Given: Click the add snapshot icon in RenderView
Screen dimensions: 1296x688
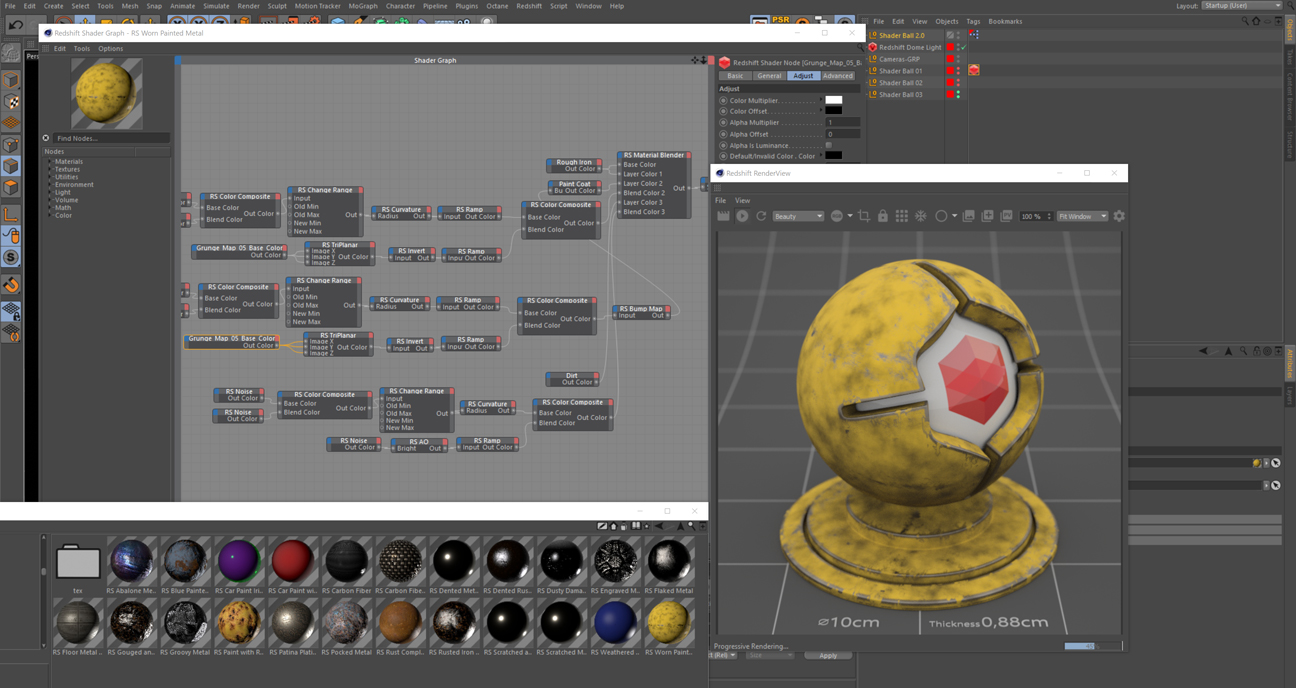Looking at the screenshot, I should [x=987, y=216].
